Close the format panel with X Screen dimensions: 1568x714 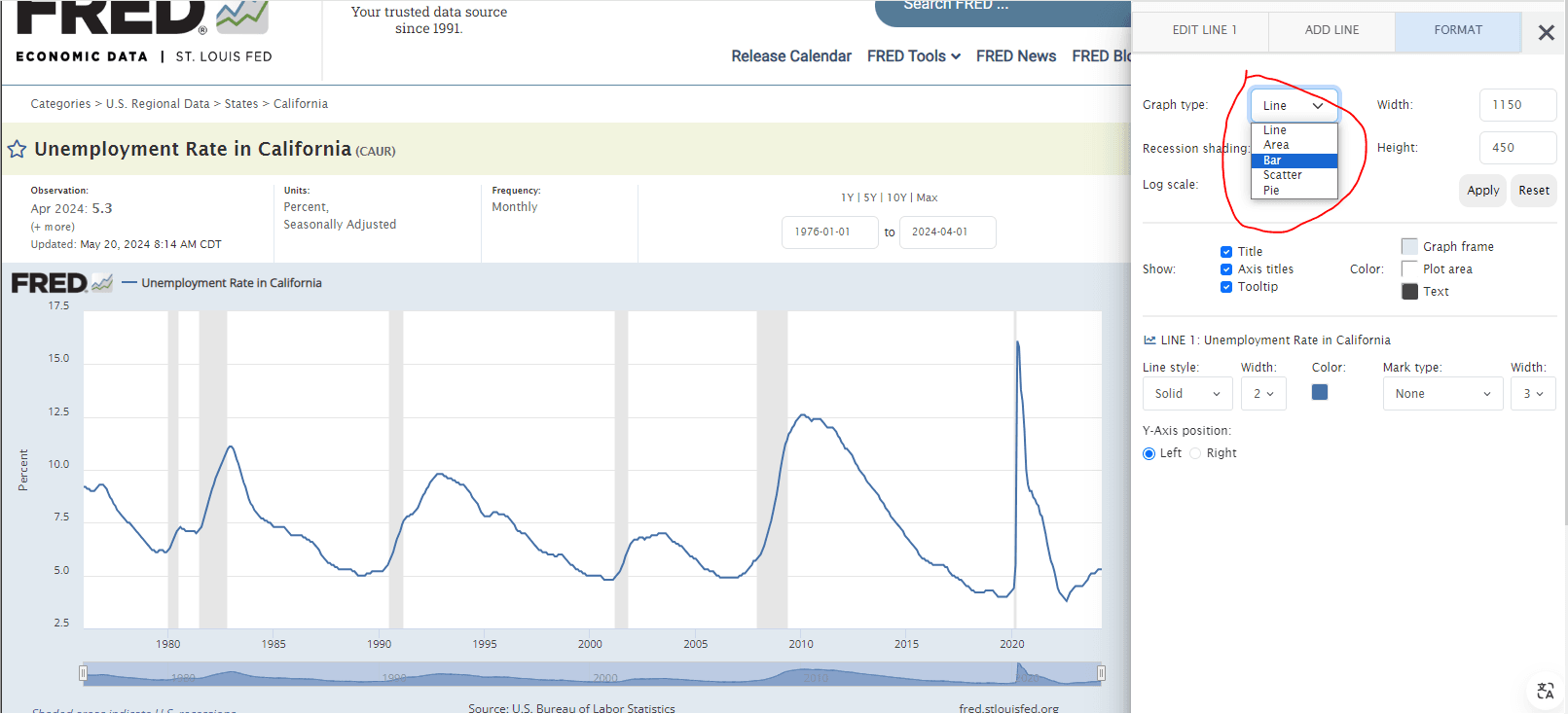coord(1546,33)
